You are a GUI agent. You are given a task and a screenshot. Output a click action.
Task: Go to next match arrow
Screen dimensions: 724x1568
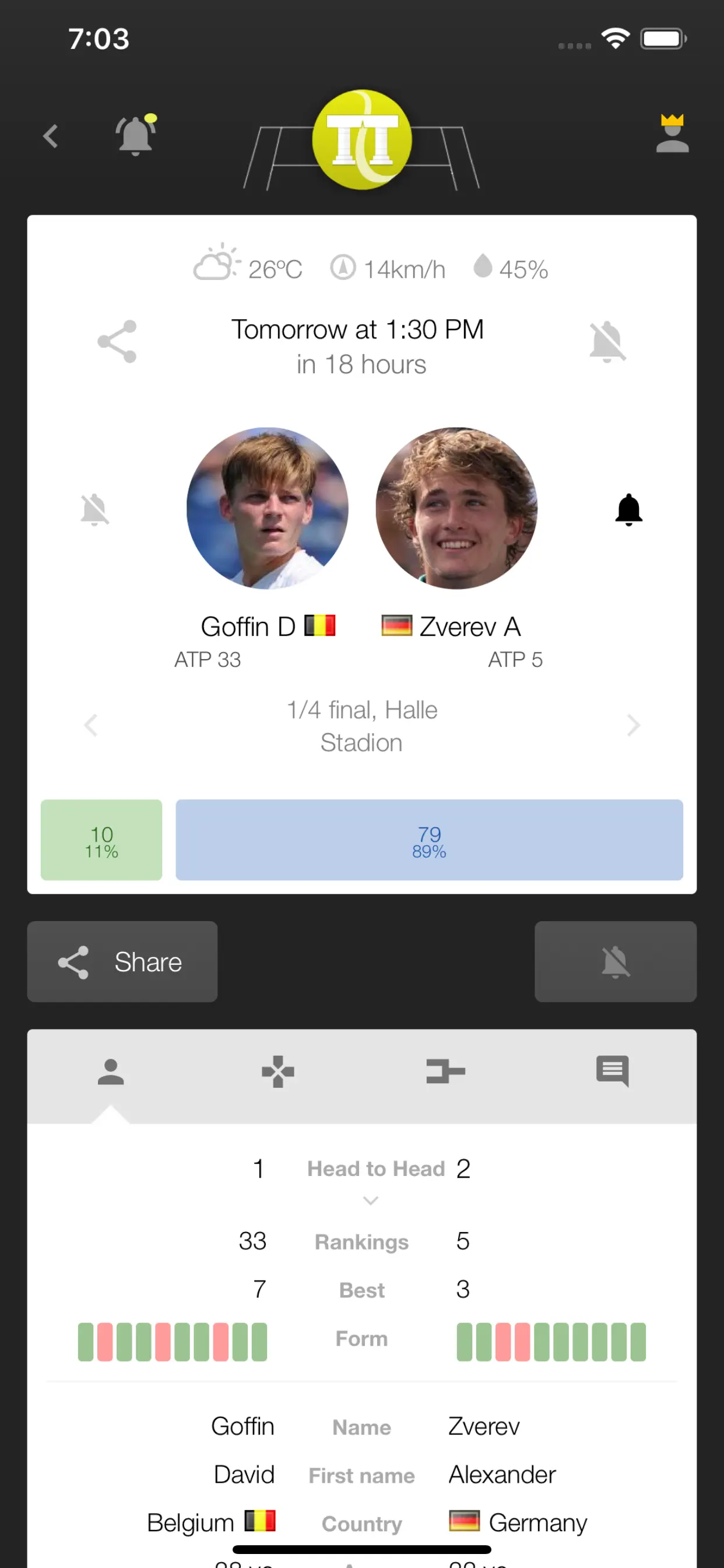tap(633, 725)
